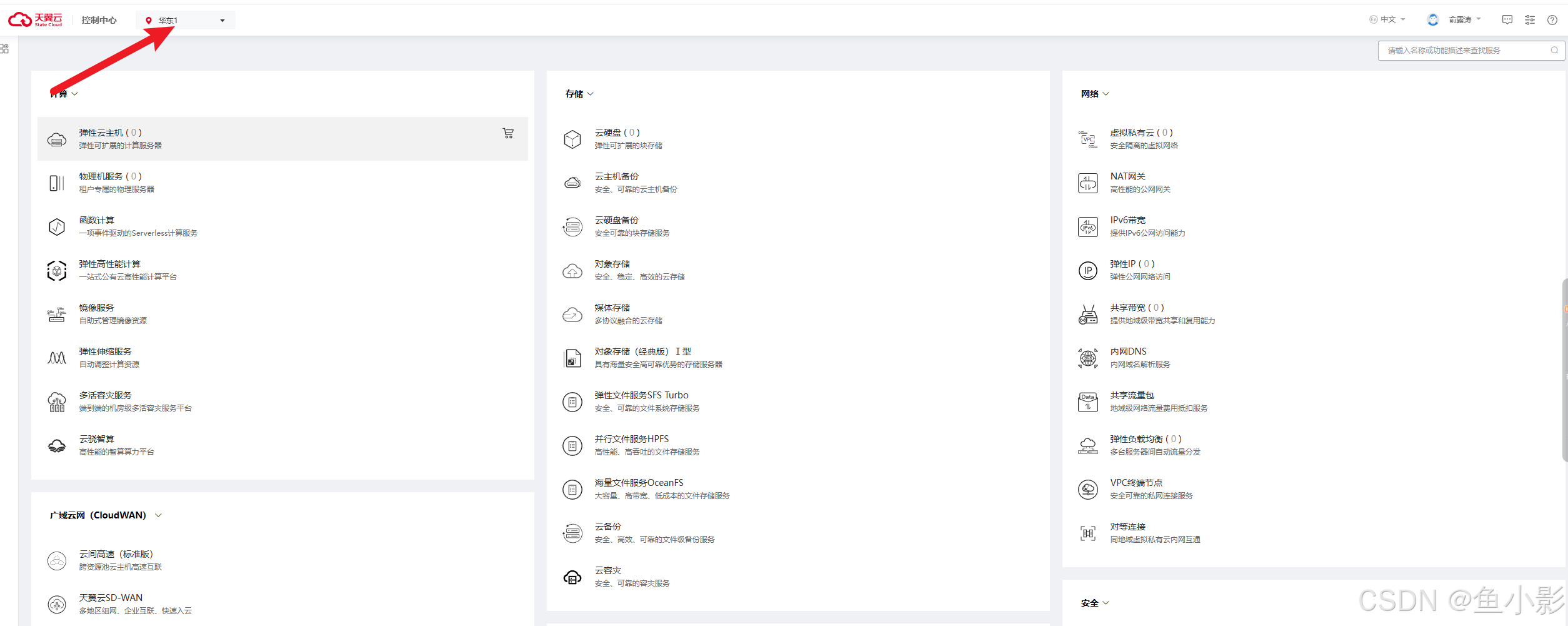Click the shopping cart icon for 弹性云主机

(x=508, y=133)
